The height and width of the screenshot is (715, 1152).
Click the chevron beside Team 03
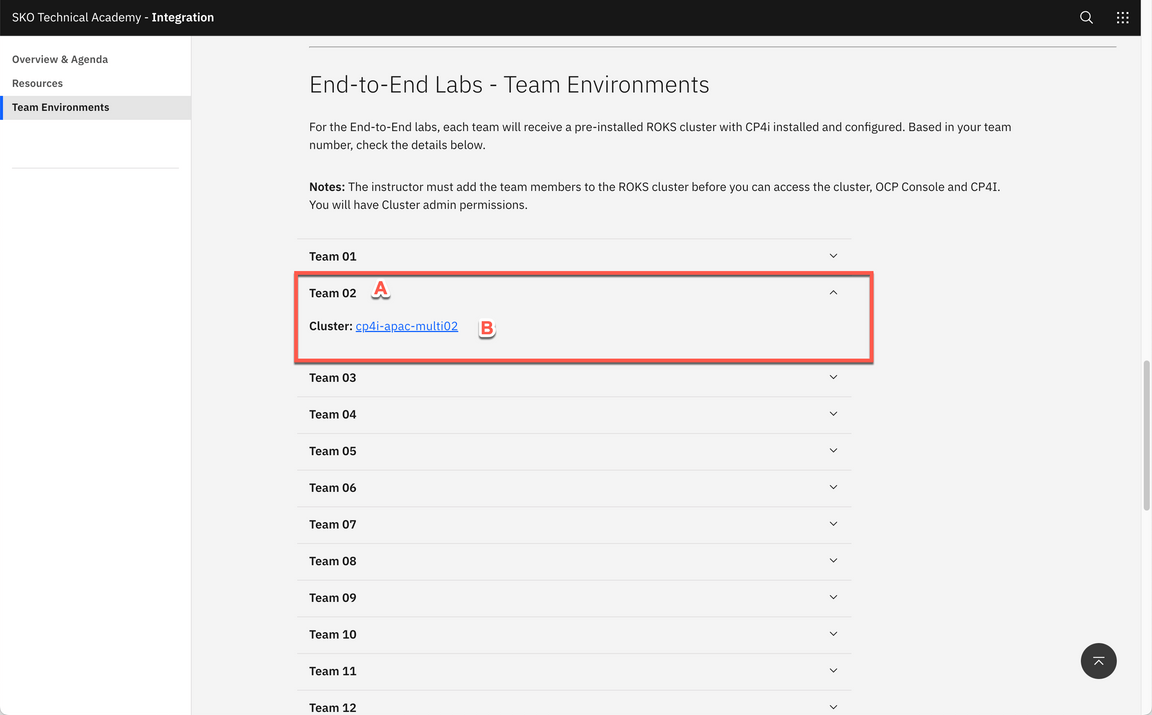point(833,377)
